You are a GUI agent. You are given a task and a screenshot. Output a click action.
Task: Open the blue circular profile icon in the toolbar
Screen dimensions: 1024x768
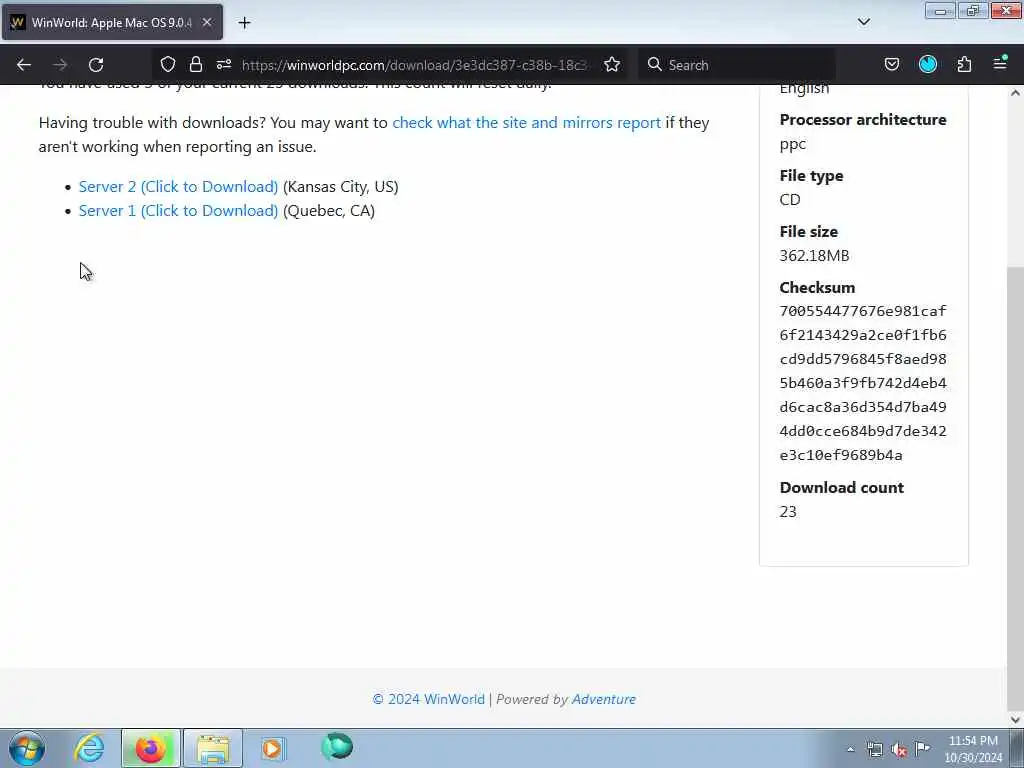(x=928, y=64)
